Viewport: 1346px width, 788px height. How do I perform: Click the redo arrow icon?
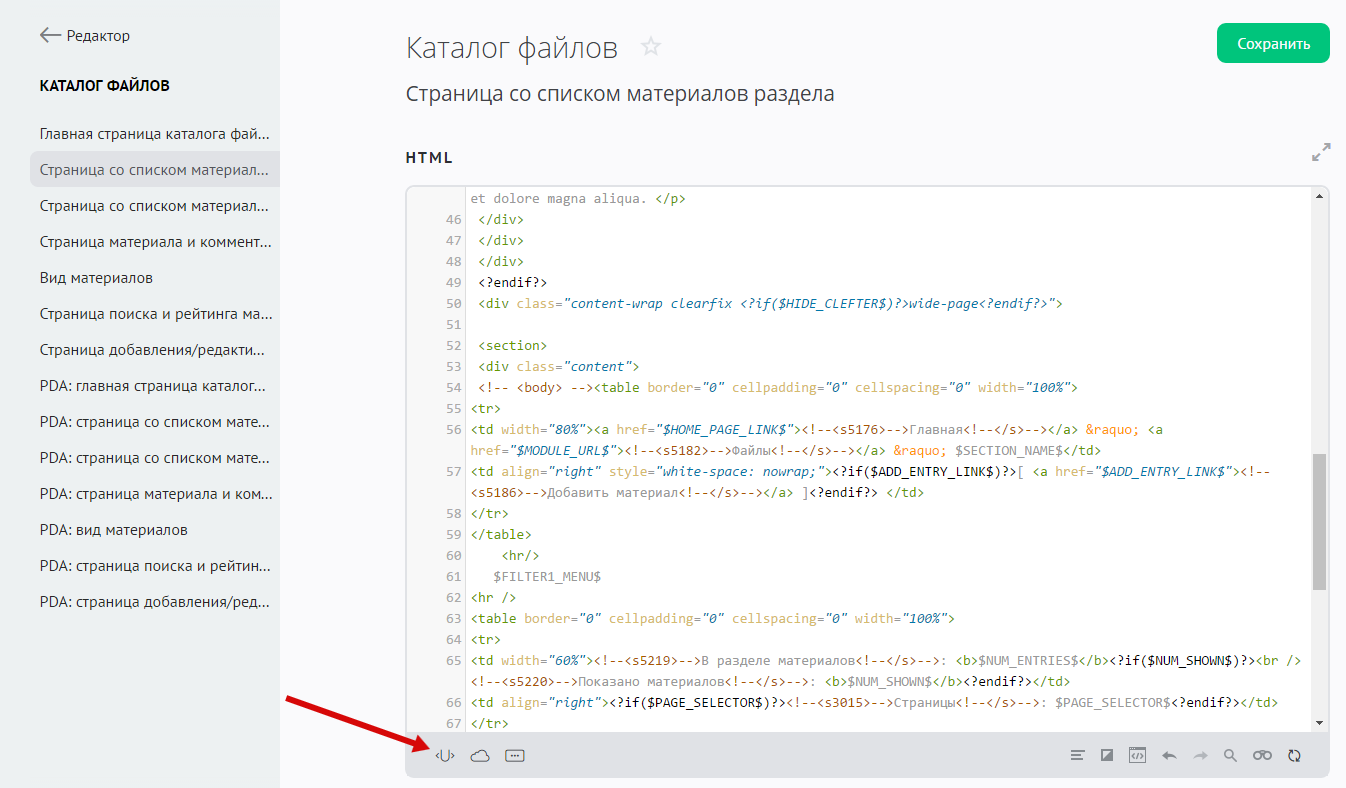coord(1200,756)
